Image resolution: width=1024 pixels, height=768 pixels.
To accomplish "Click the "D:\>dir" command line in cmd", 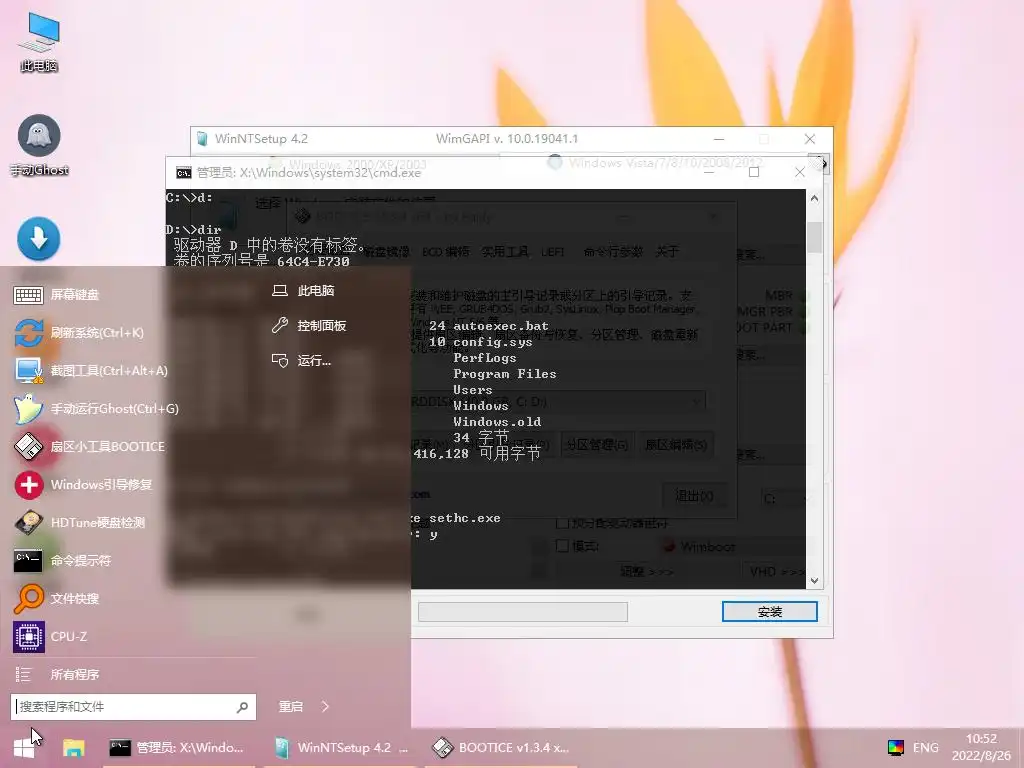I will pyautogui.click(x=193, y=229).
